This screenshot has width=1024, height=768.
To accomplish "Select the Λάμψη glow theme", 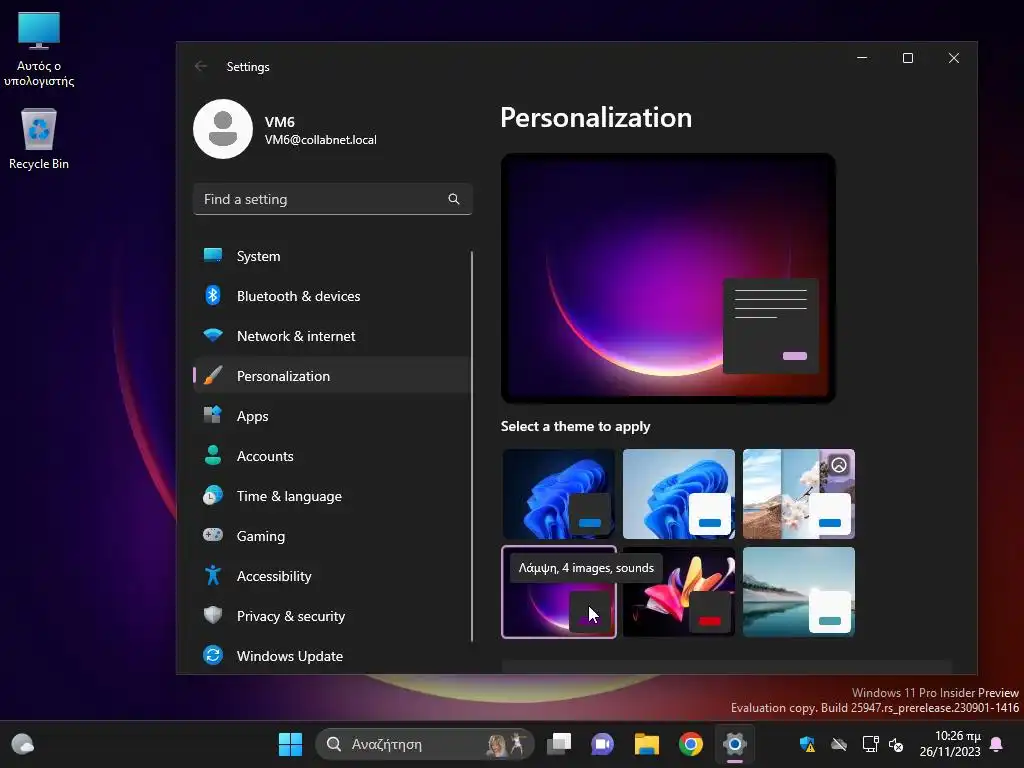I will coord(558,592).
